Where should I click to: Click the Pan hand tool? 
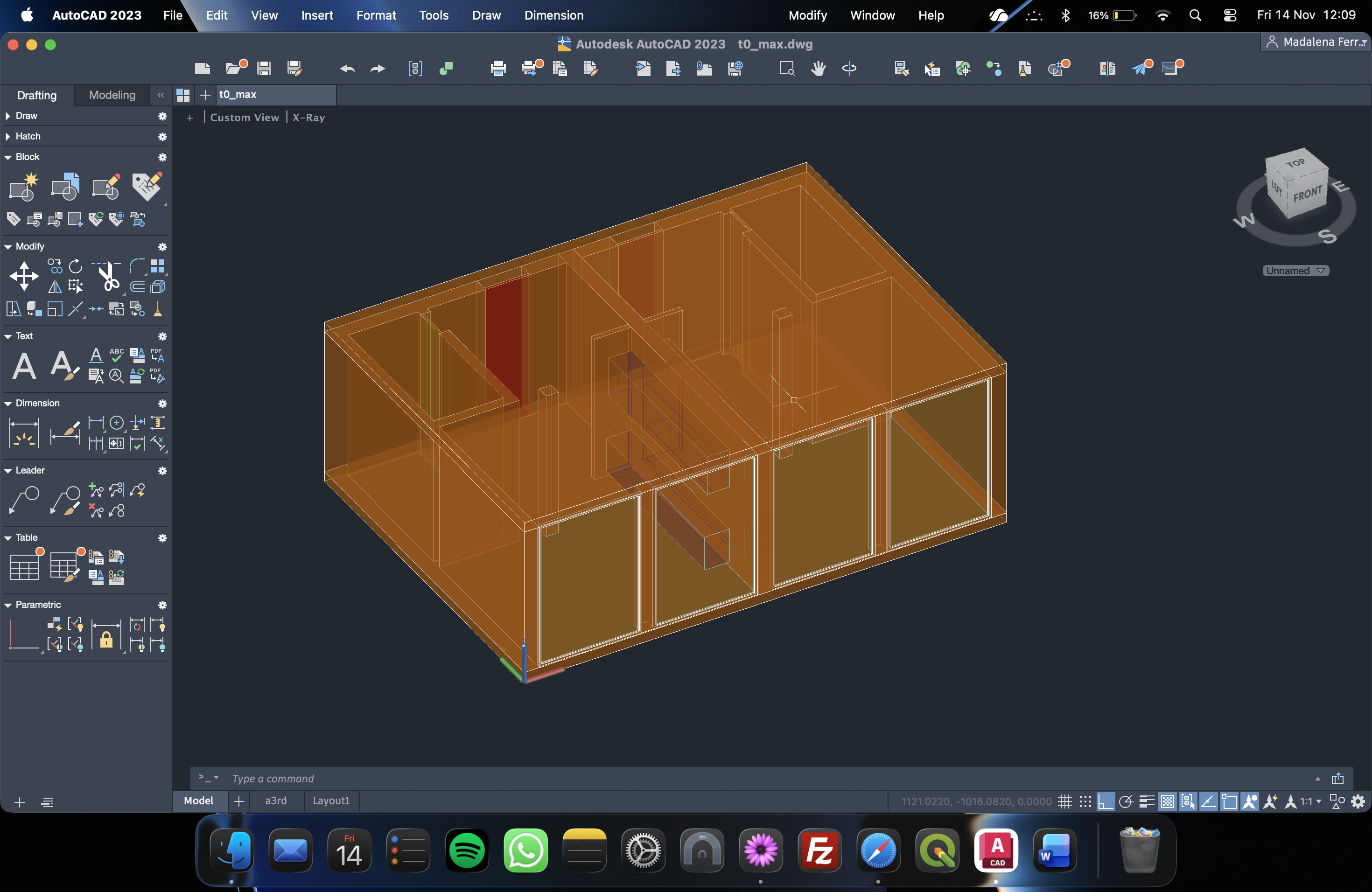818,69
